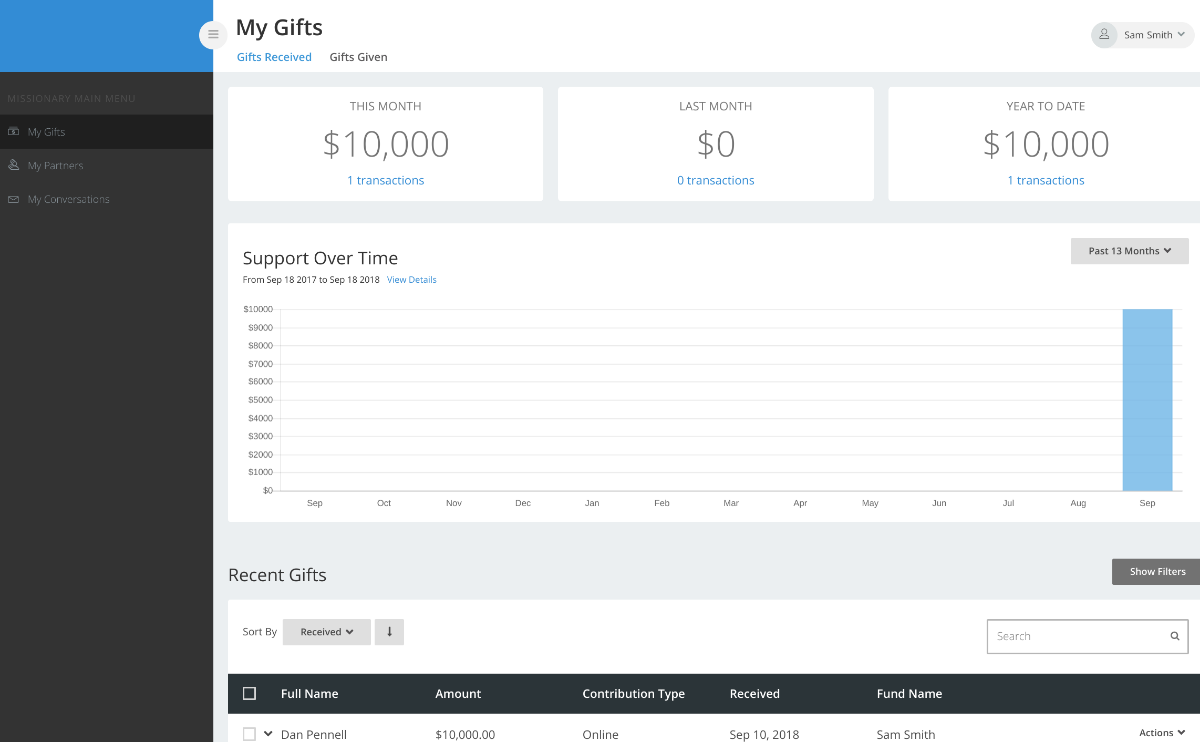Select the Gifts Received tab
Viewport: 1200px width, 742px height.
274,57
